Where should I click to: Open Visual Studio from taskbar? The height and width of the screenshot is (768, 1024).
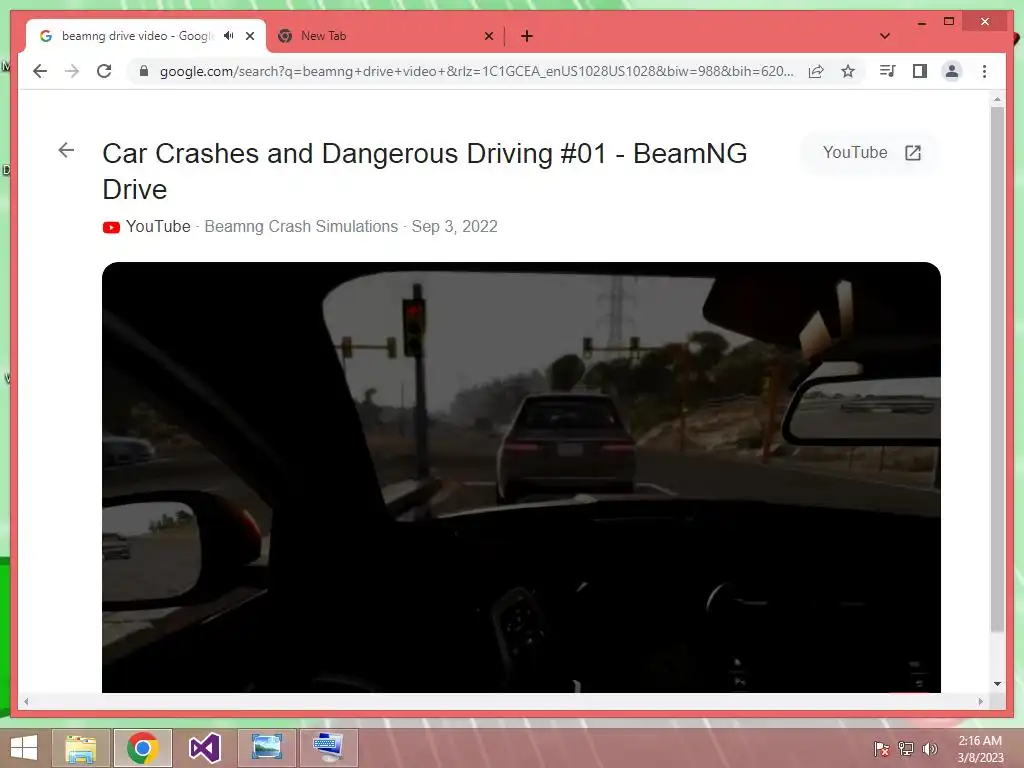pos(204,748)
